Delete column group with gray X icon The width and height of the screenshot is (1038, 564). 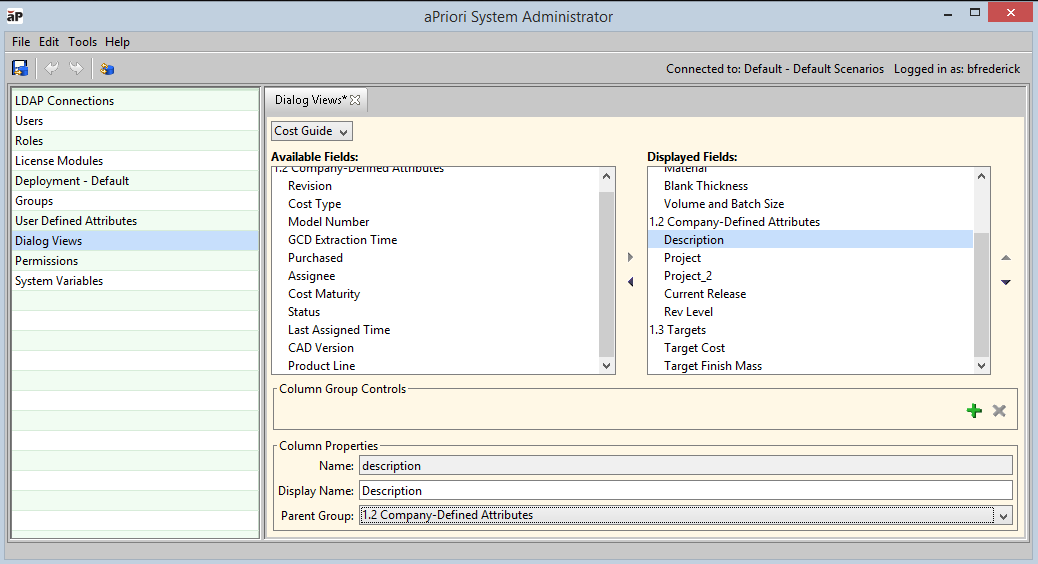pyautogui.click(x=999, y=411)
